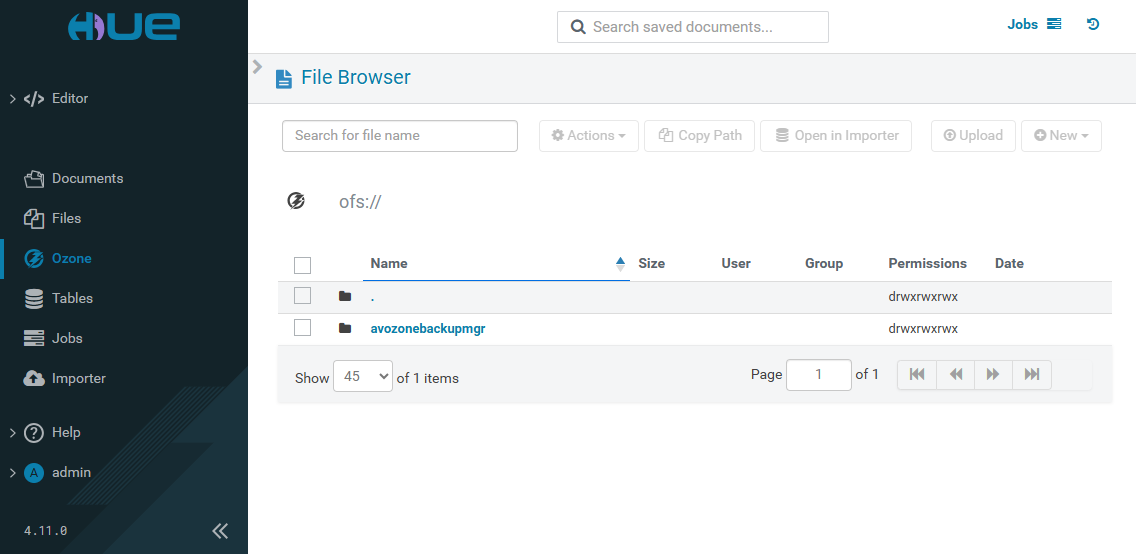The width and height of the screenshot is (1136, 554).
Task: Navigate to Importer in the sidebar
Action: pyautogui.click(x=78, y=378)
